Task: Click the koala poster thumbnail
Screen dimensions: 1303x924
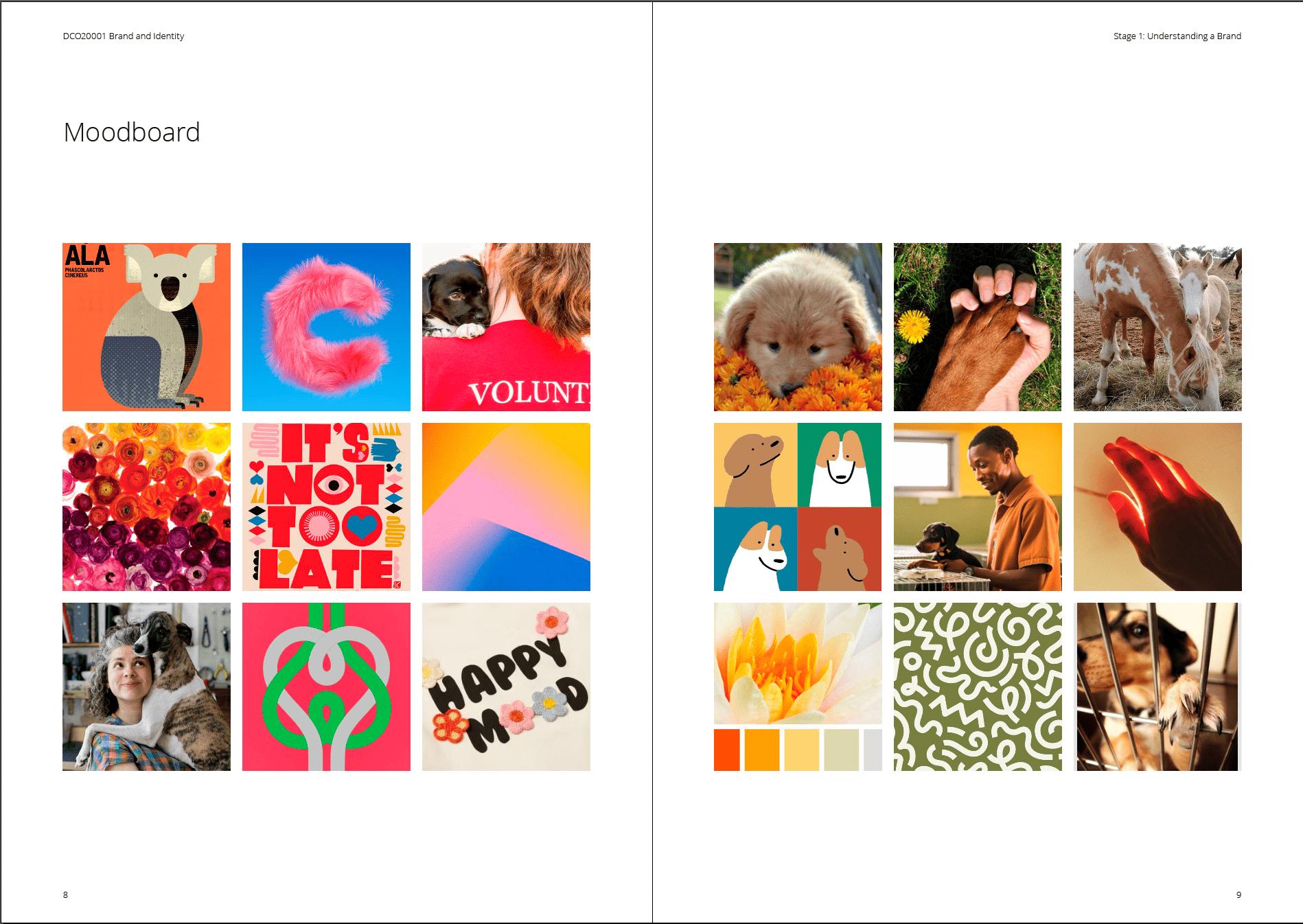Action: coord(146,327)
